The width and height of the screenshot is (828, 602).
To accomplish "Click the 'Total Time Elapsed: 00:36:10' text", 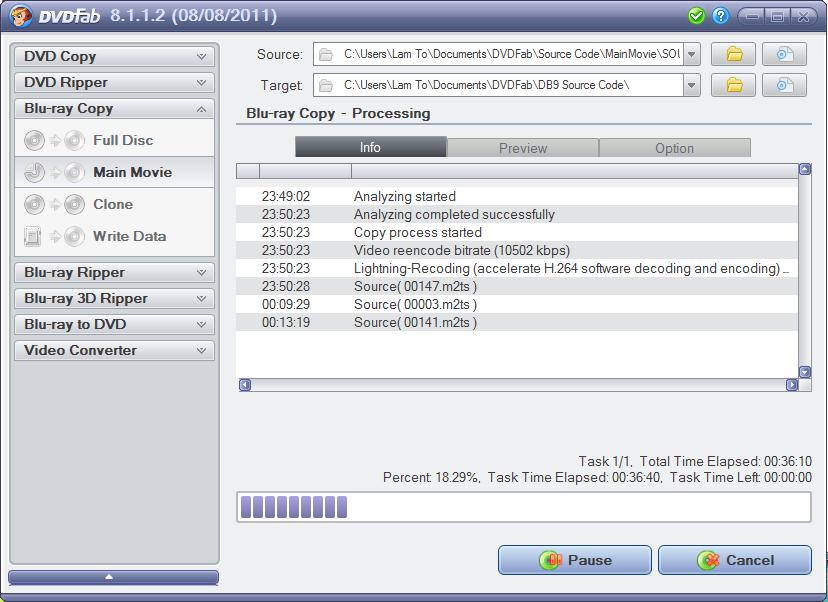I will [x=726, y=462].
